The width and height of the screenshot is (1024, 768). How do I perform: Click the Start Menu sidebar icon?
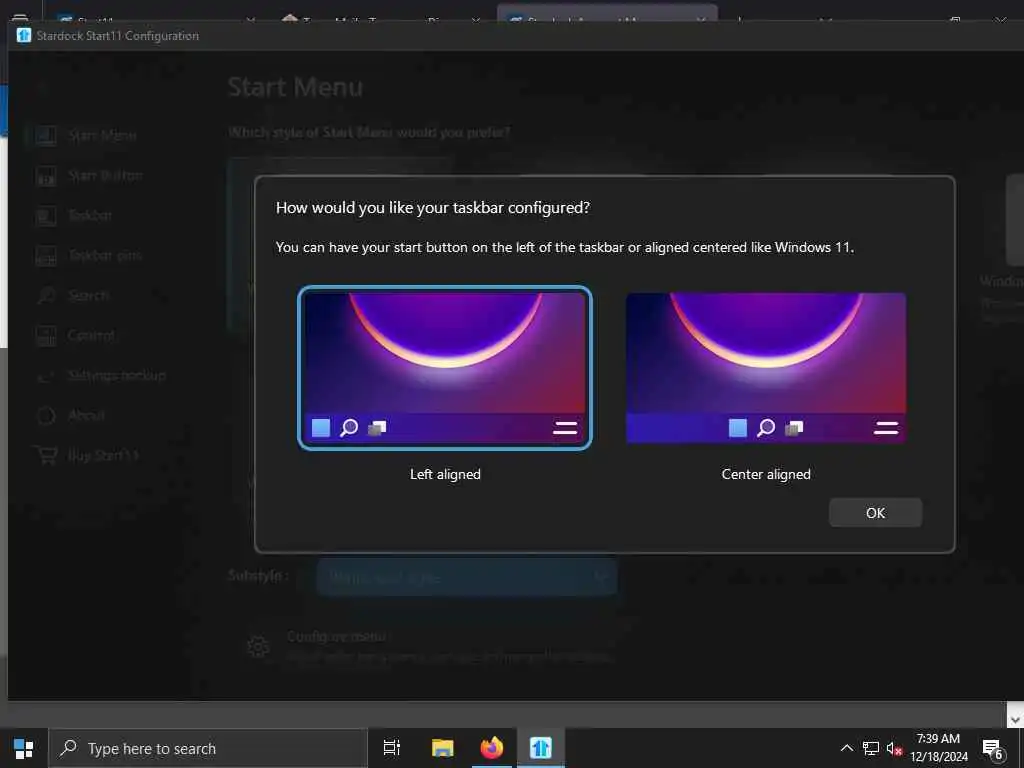pyautogui.click(x=46, y=136)
